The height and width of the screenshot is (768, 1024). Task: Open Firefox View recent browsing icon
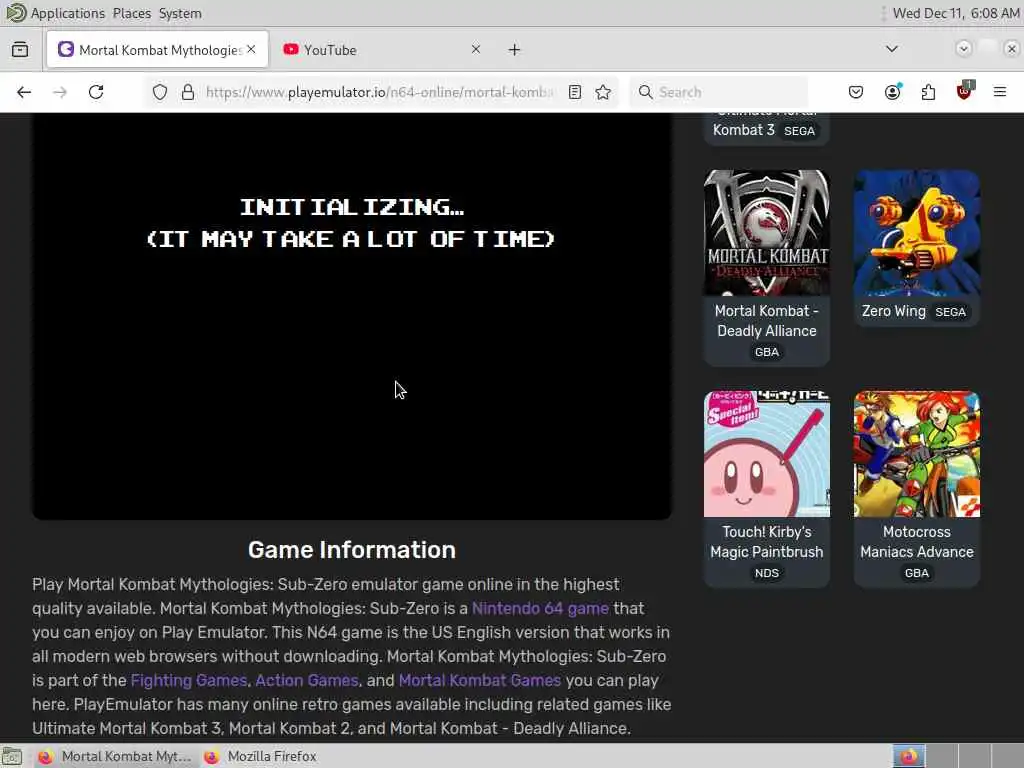tap(20, 50)
